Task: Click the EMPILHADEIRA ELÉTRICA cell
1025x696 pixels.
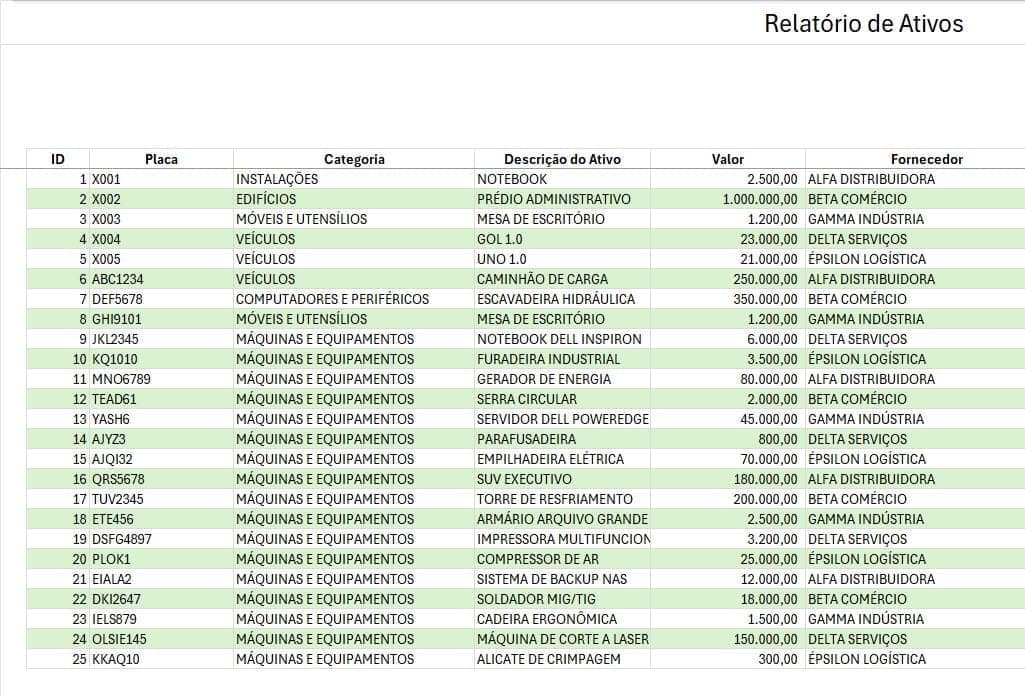Action: [562, 459]
